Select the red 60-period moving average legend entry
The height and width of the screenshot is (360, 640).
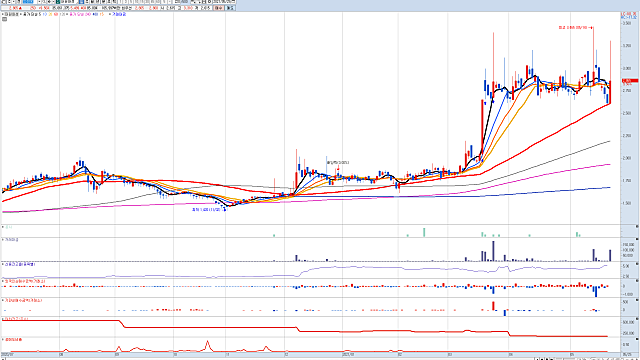point(56,14)
